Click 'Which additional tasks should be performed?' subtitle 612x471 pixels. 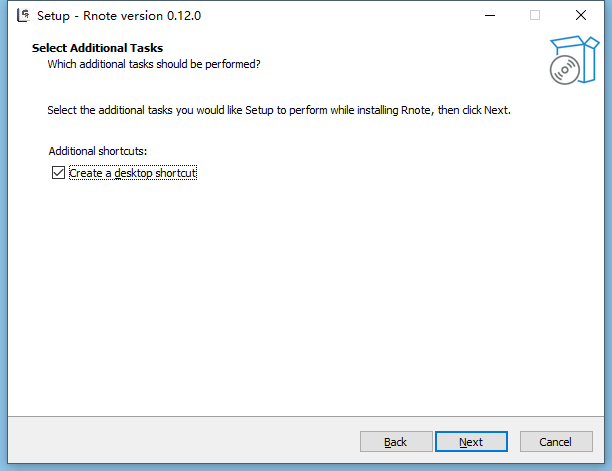pos(154,64)
